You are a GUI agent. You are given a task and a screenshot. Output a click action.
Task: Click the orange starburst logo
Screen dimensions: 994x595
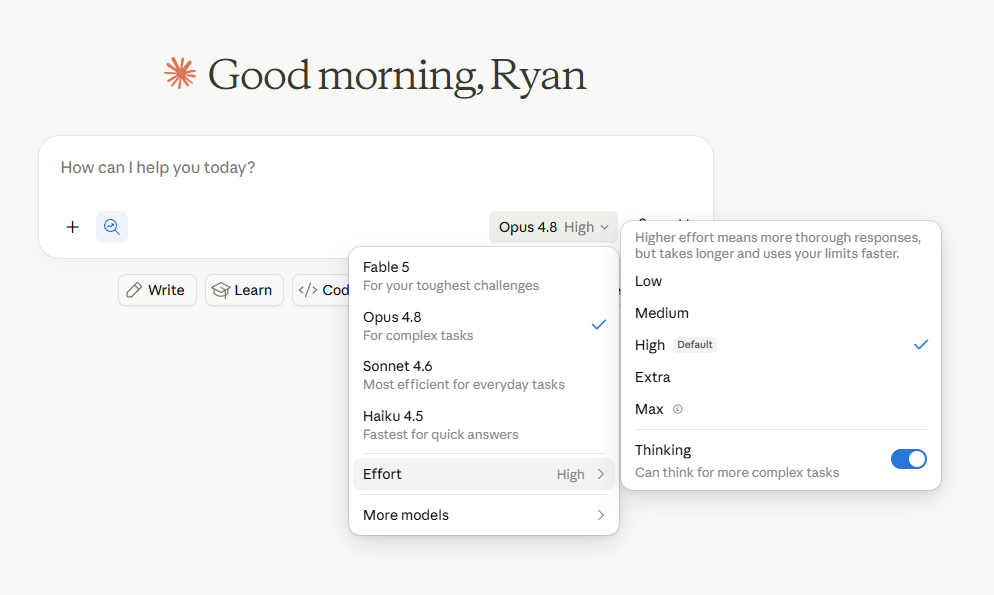click(180, 74)
